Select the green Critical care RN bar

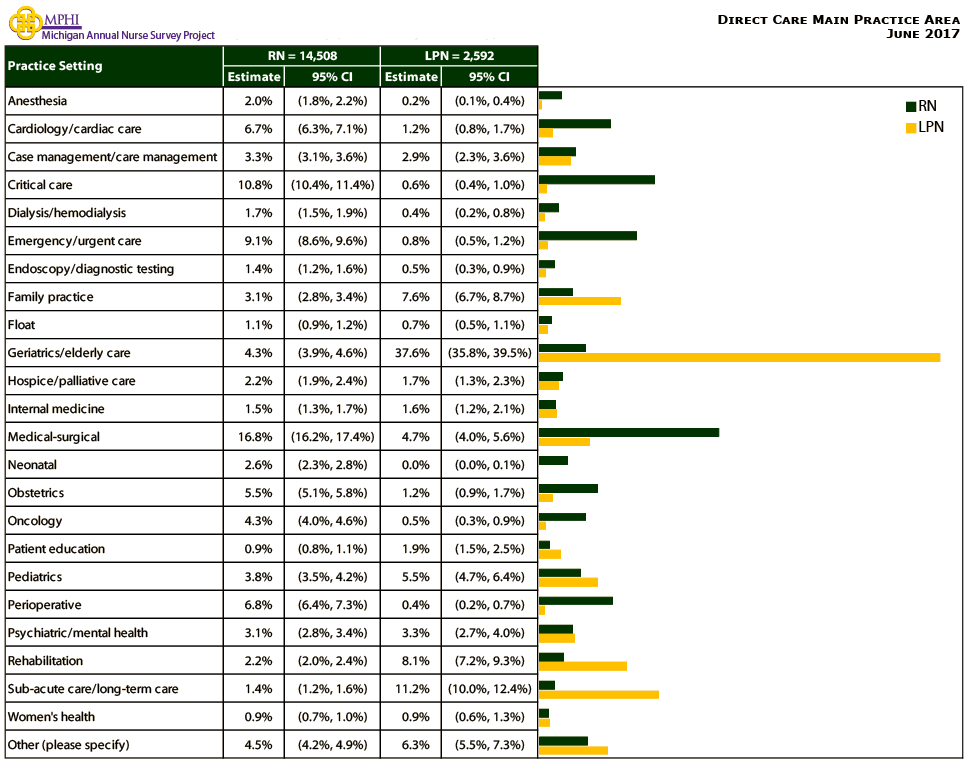(596, 180)
